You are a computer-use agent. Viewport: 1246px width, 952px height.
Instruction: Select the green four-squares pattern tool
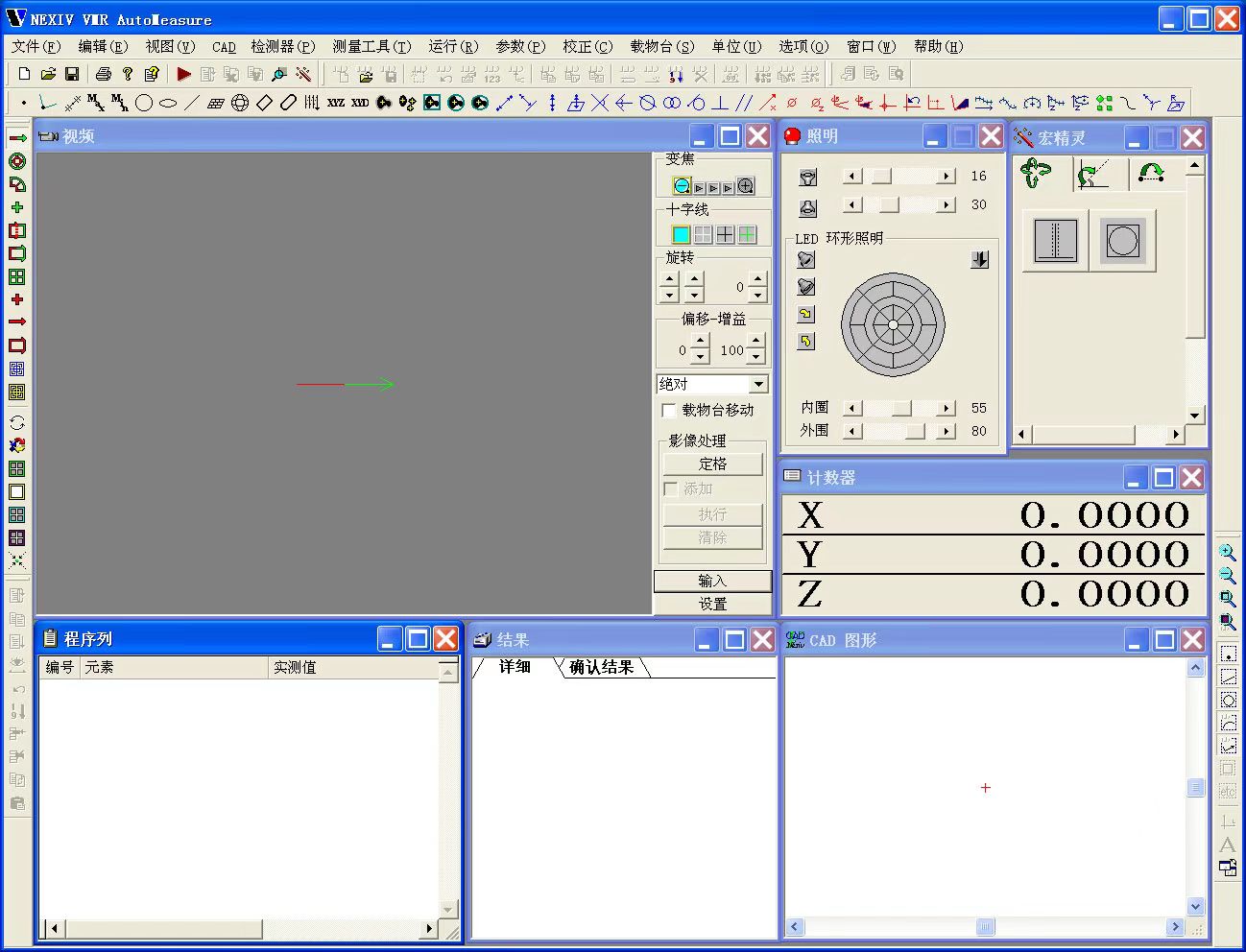click(1105, 103)
